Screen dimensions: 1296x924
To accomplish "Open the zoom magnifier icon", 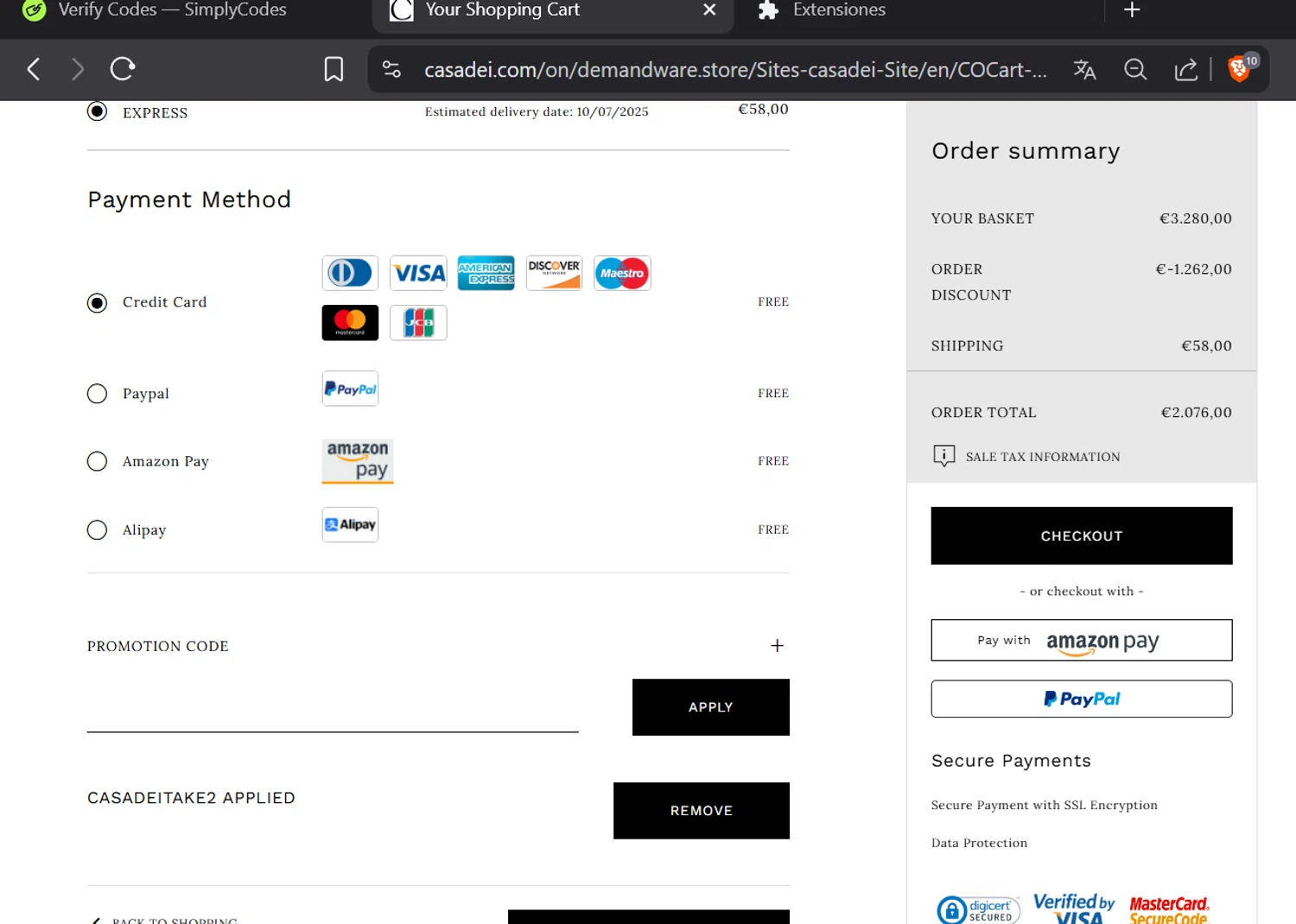I will [1135, 69].
